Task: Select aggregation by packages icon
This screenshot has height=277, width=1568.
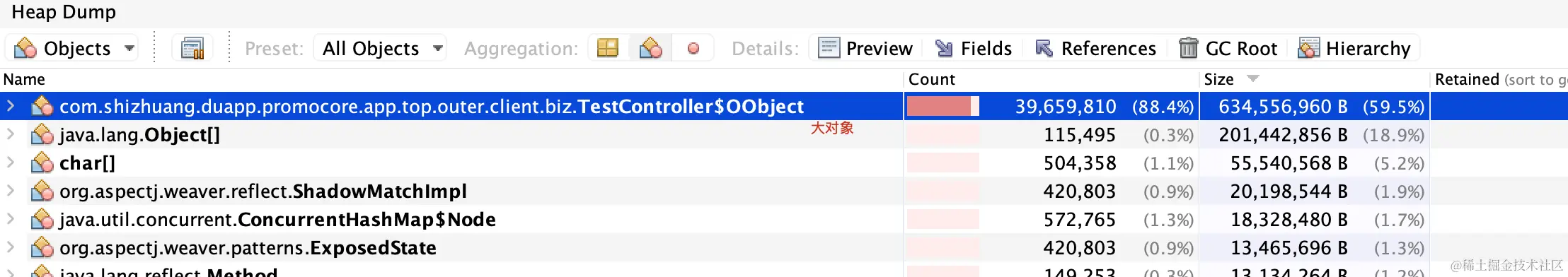Action: pyautogui.click(x=608, y=48)
